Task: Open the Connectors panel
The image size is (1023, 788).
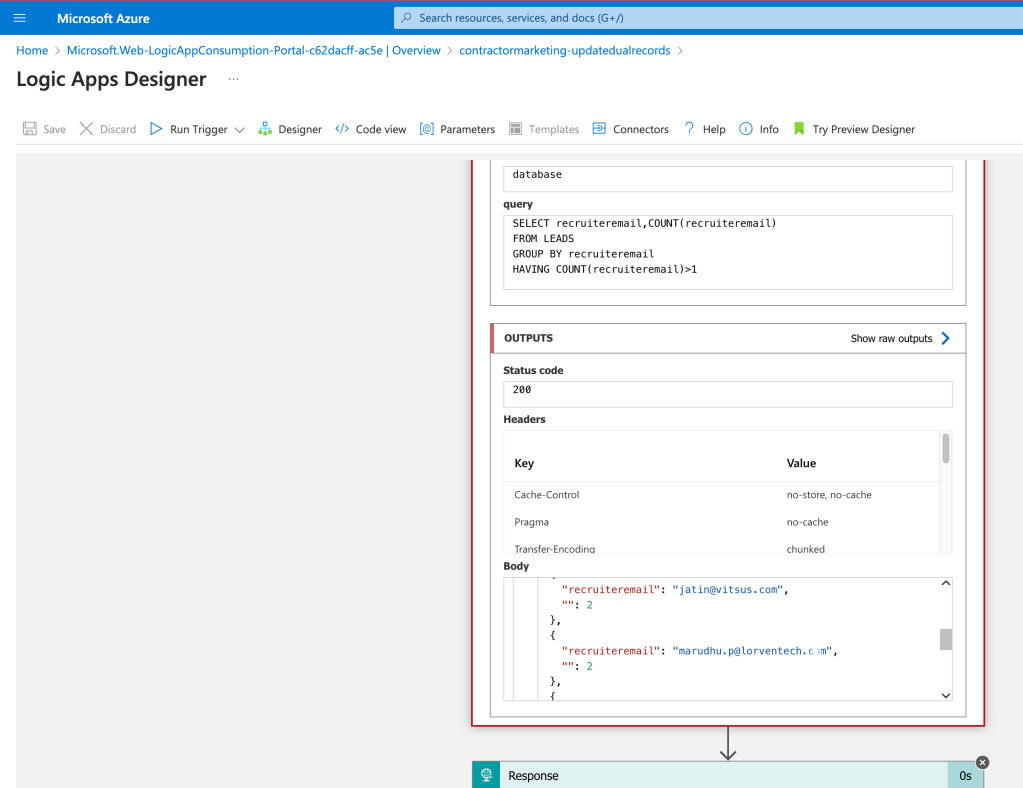Action: click(x=631, y=129)
